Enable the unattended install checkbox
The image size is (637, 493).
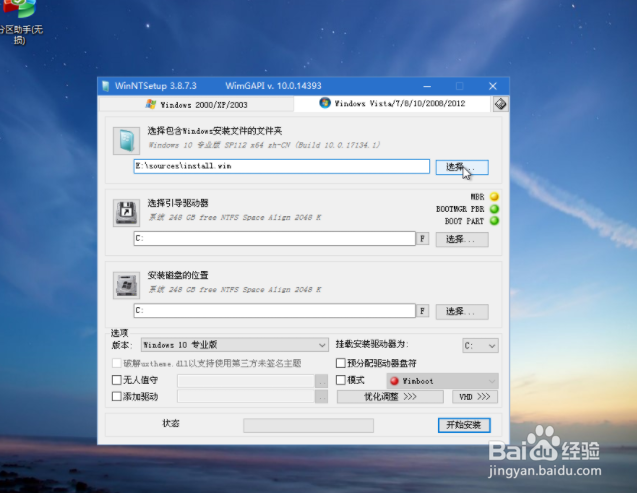[x=117, y=380]
